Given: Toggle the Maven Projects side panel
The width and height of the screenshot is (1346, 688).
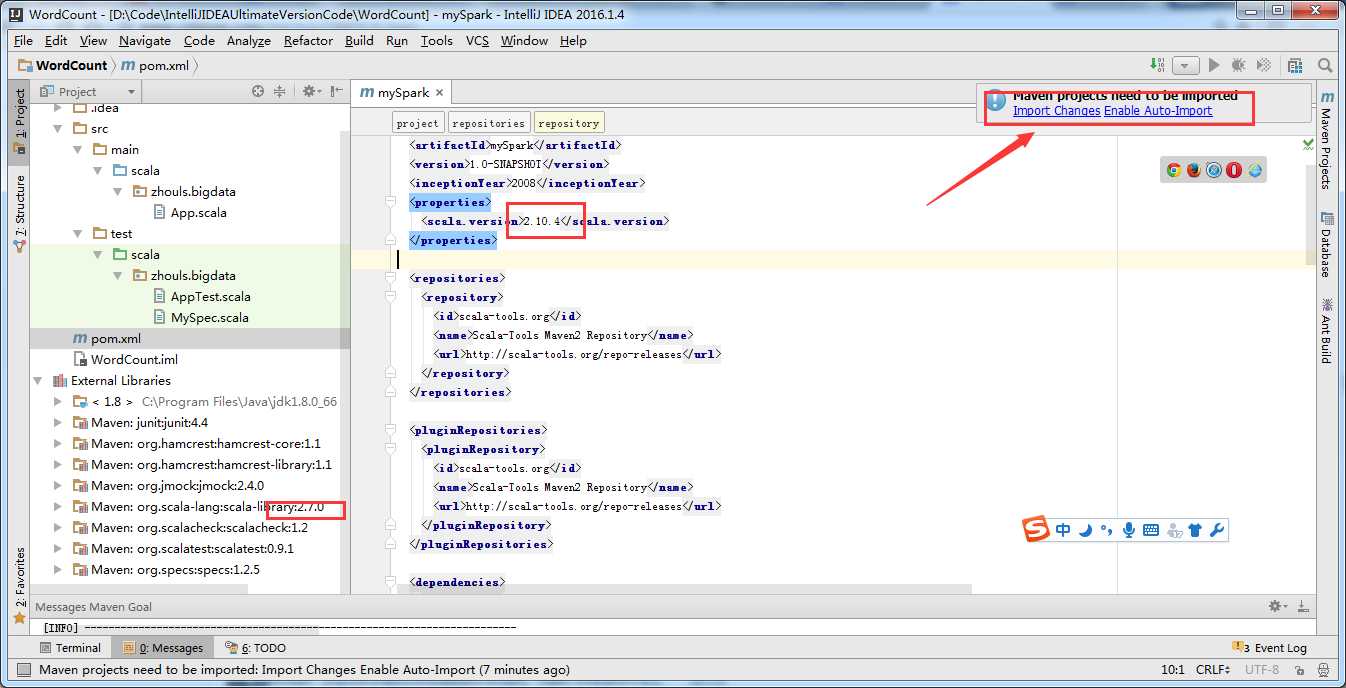Looking at the screenshot, I should pyautogui.click(x=1326, y=140).
